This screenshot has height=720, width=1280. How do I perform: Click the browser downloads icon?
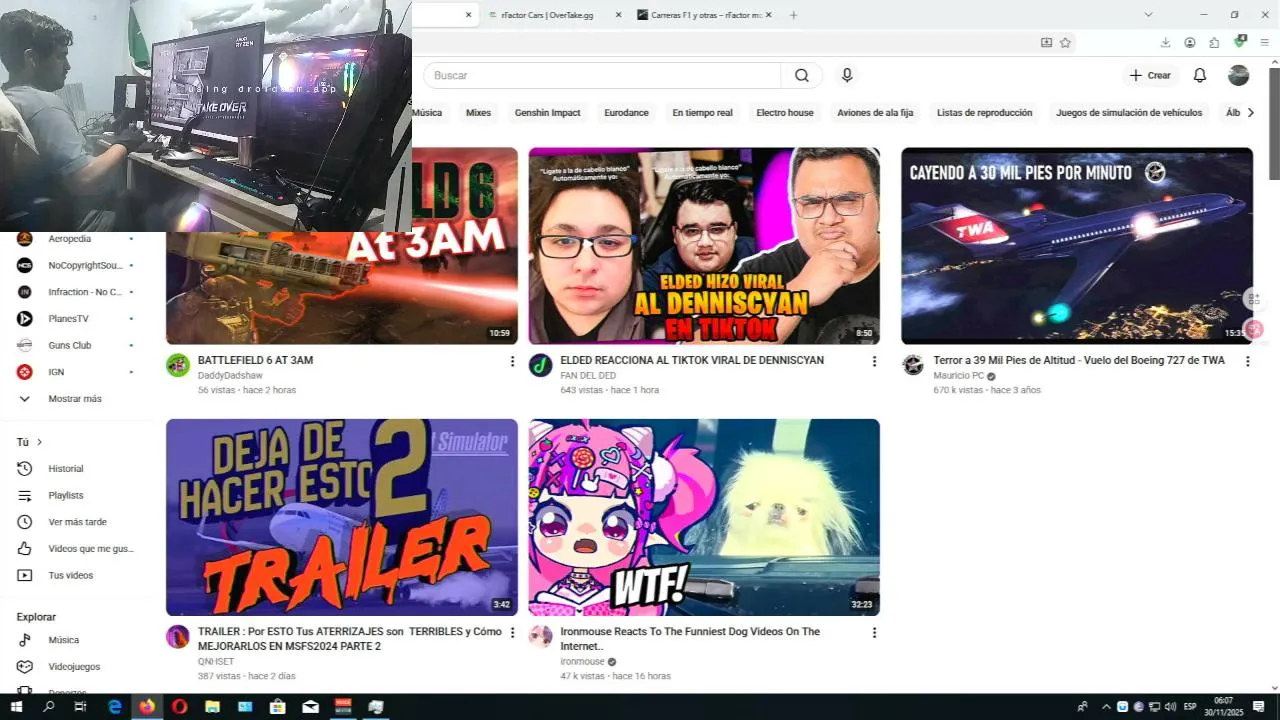coord(1165,42)
